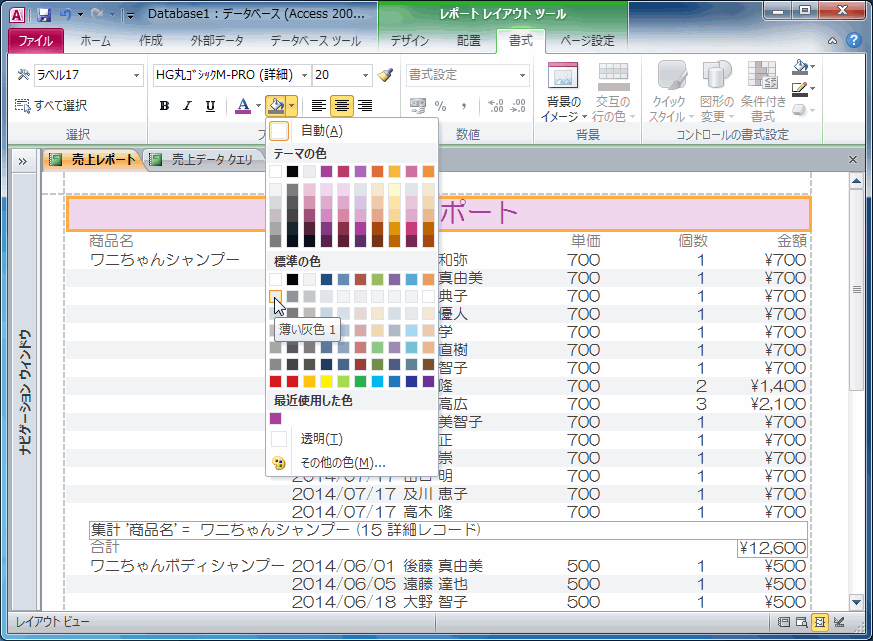This screenshot has height=641, width=873.
Task: Toggle Italic text formatting
Action: coord(186,106)
